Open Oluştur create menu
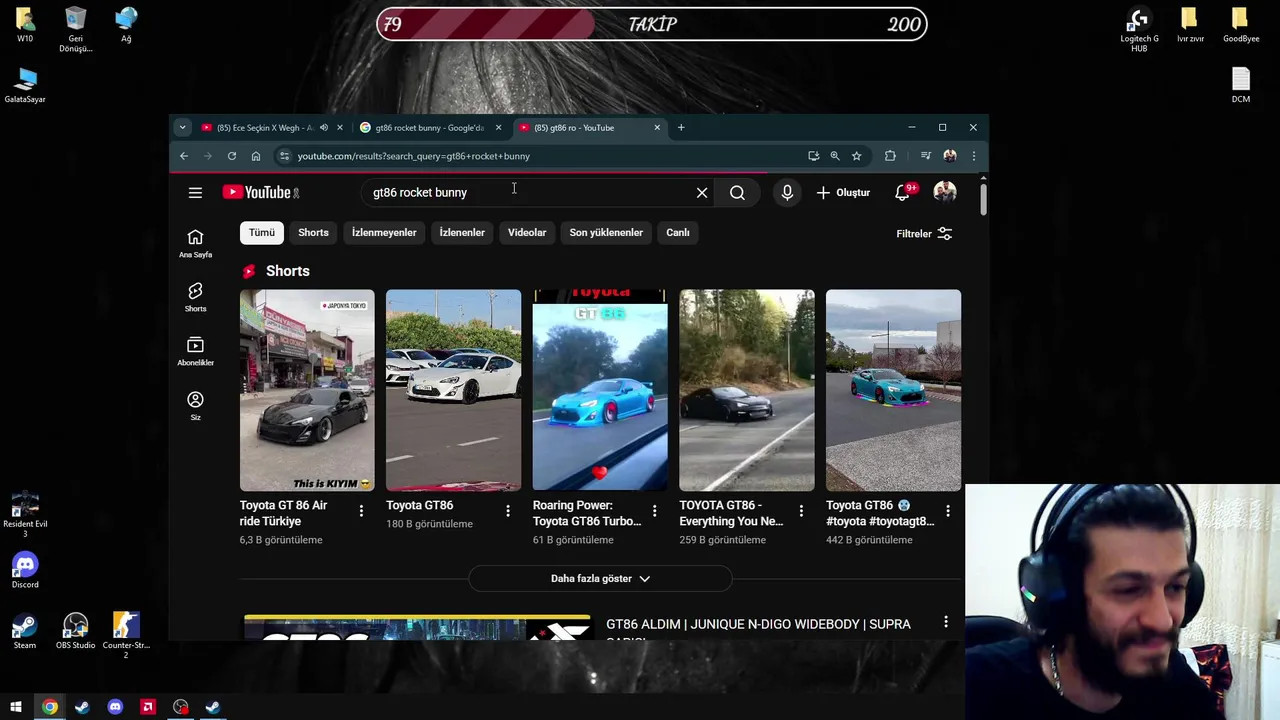The height and width of the screenshot is (720, 1280). [x=843, y=192]
